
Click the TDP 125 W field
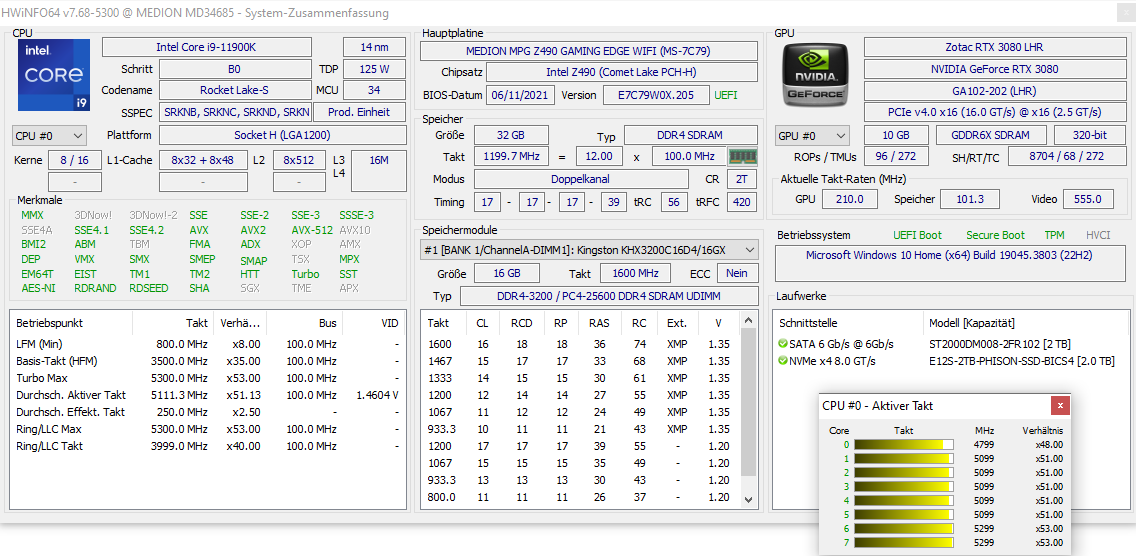375,70
